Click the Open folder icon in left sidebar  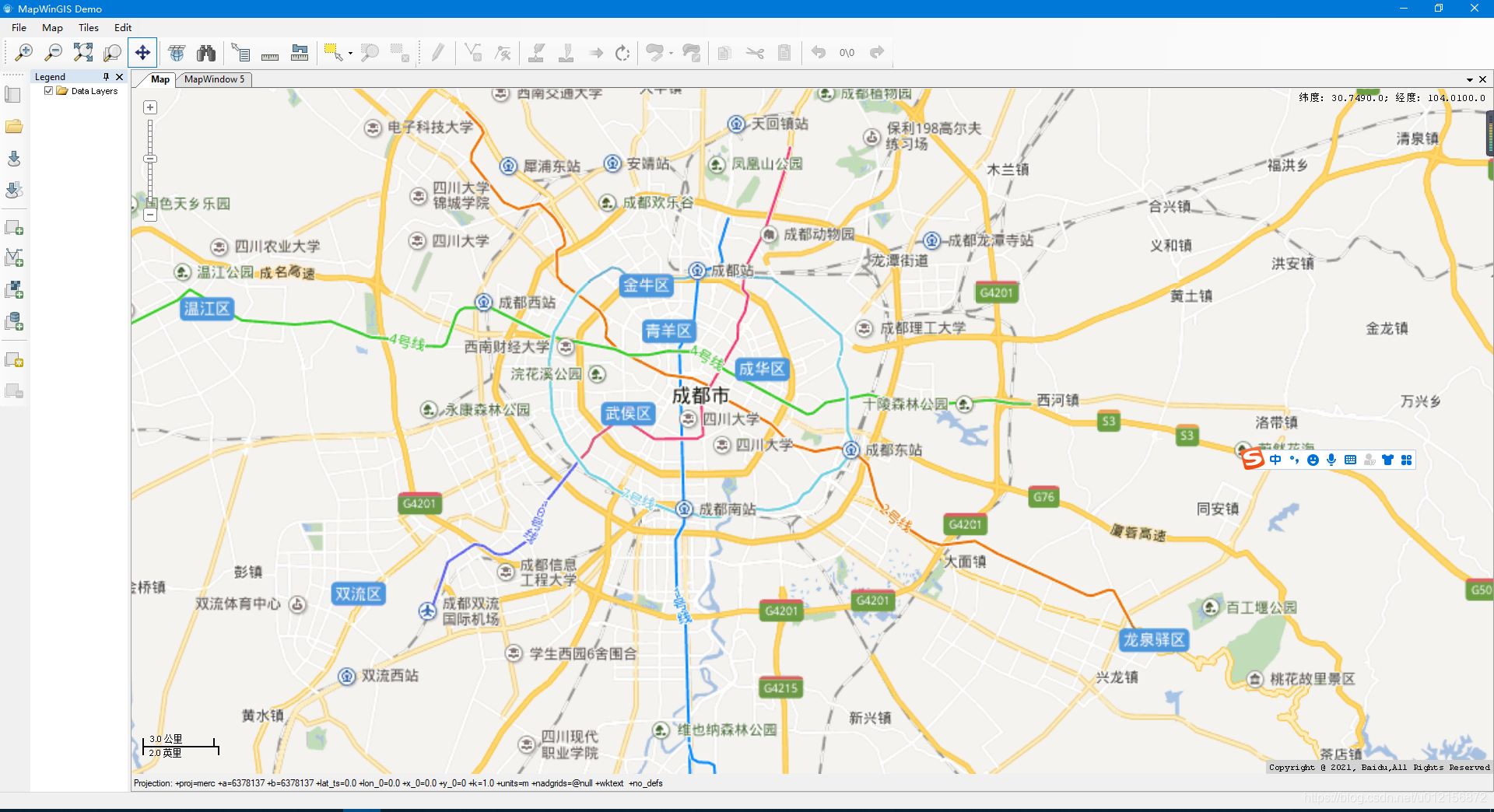click(x=13, y=126)
